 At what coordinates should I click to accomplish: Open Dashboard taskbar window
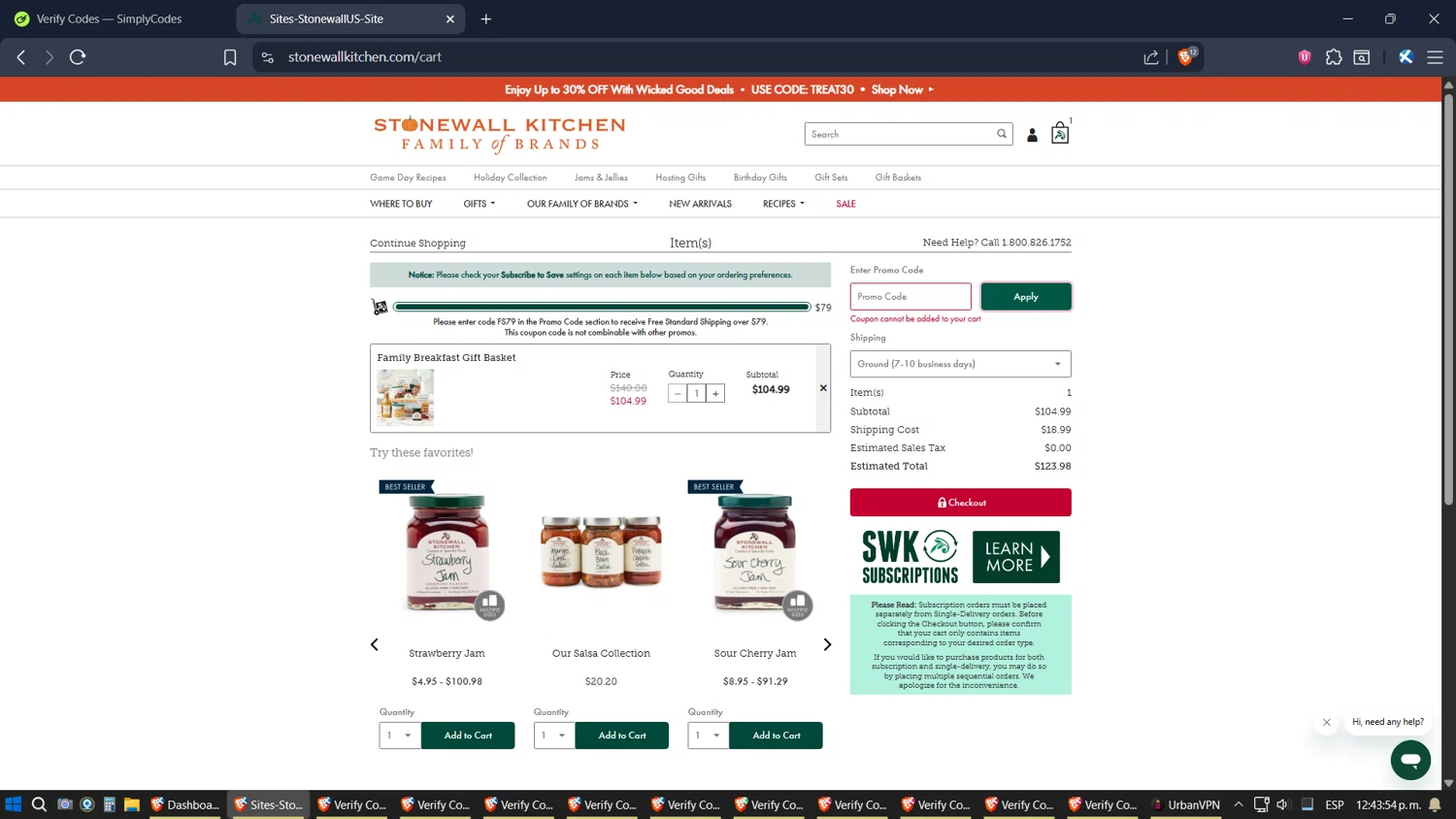(185, 804)
